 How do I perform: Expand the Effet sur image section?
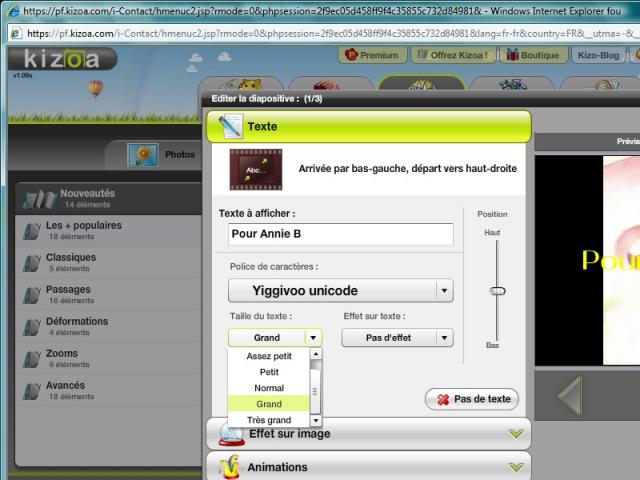(369, 433)
